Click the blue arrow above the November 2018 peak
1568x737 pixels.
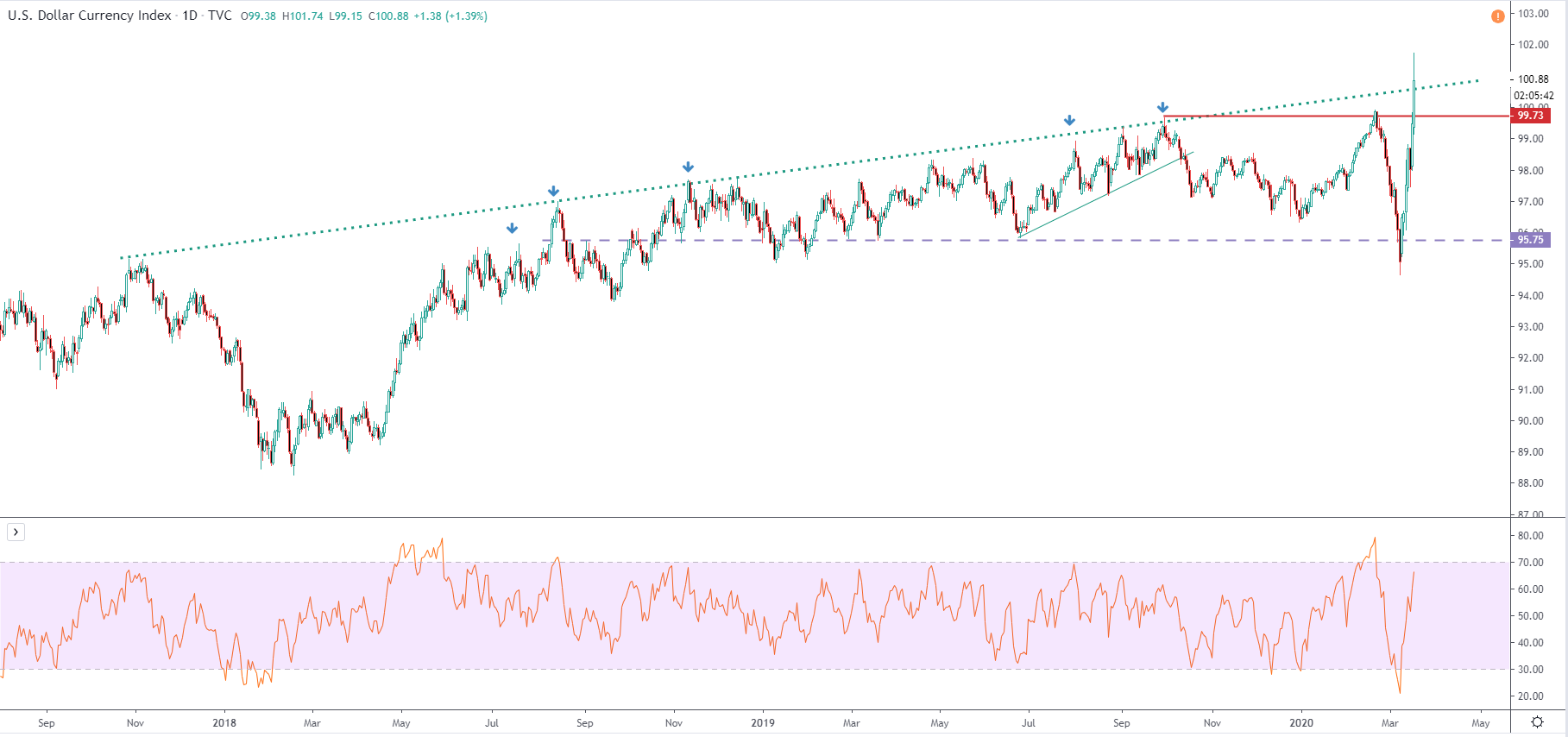pos(688,167)
